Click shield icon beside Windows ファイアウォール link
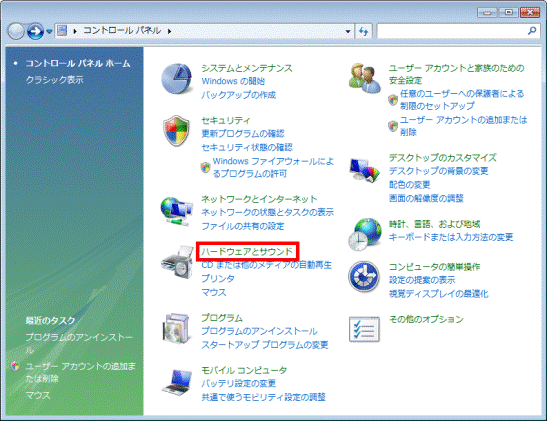 pyautogui.click(x=205, y=168)
